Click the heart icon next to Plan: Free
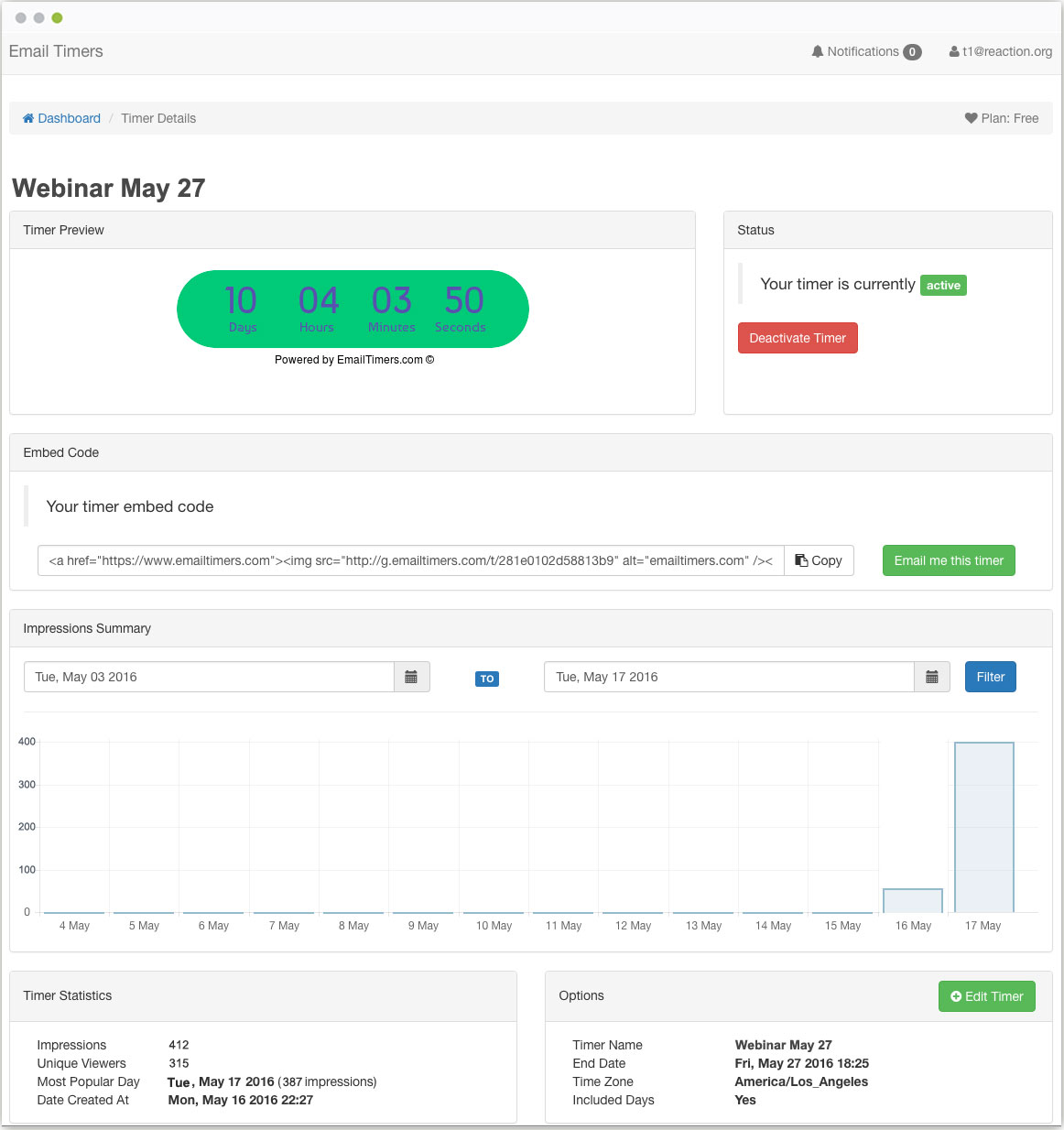The image size is (1064, 1130). coord(970,118)
